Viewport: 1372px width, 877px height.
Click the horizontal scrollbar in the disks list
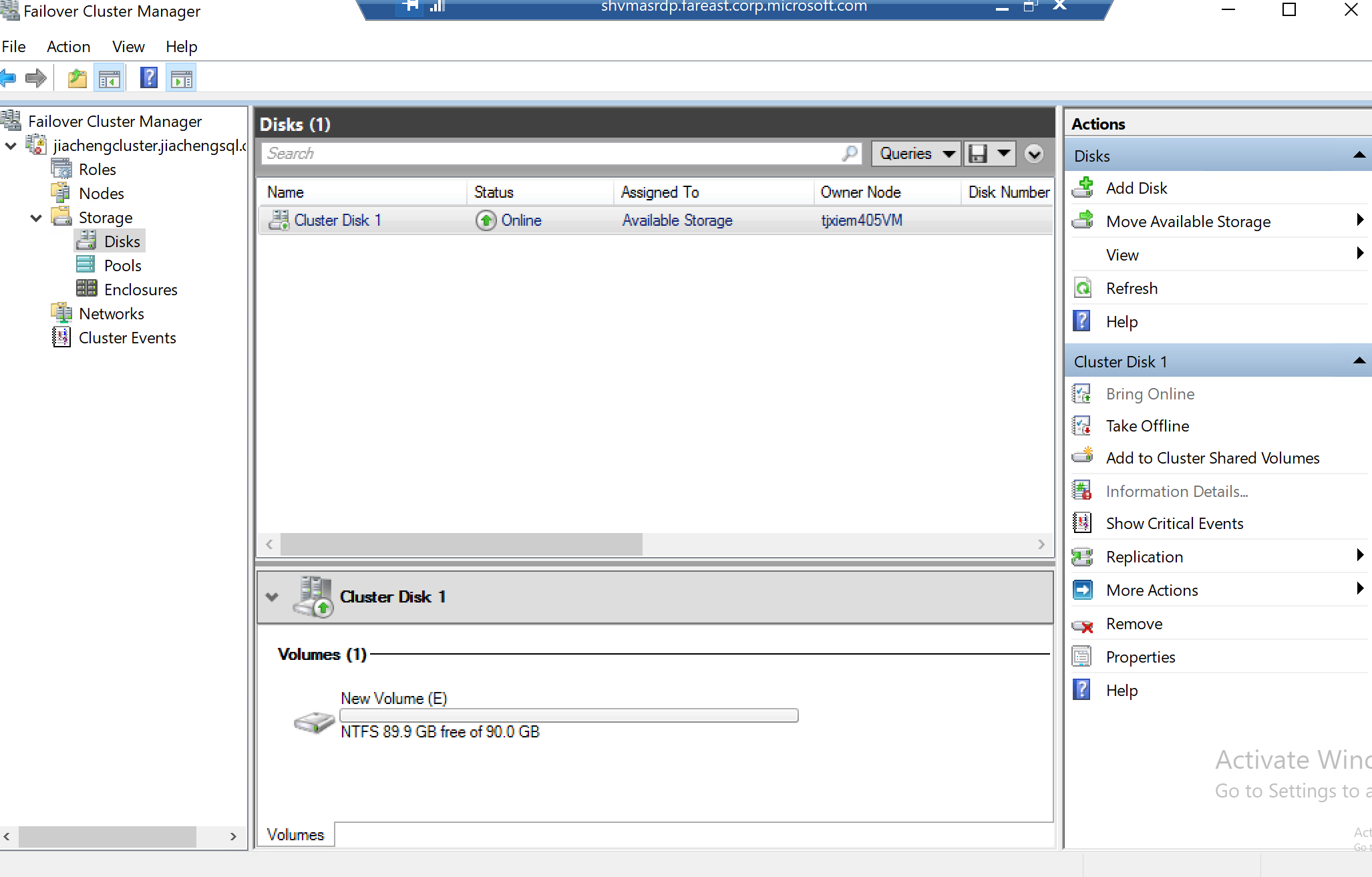tap(461, 544)
